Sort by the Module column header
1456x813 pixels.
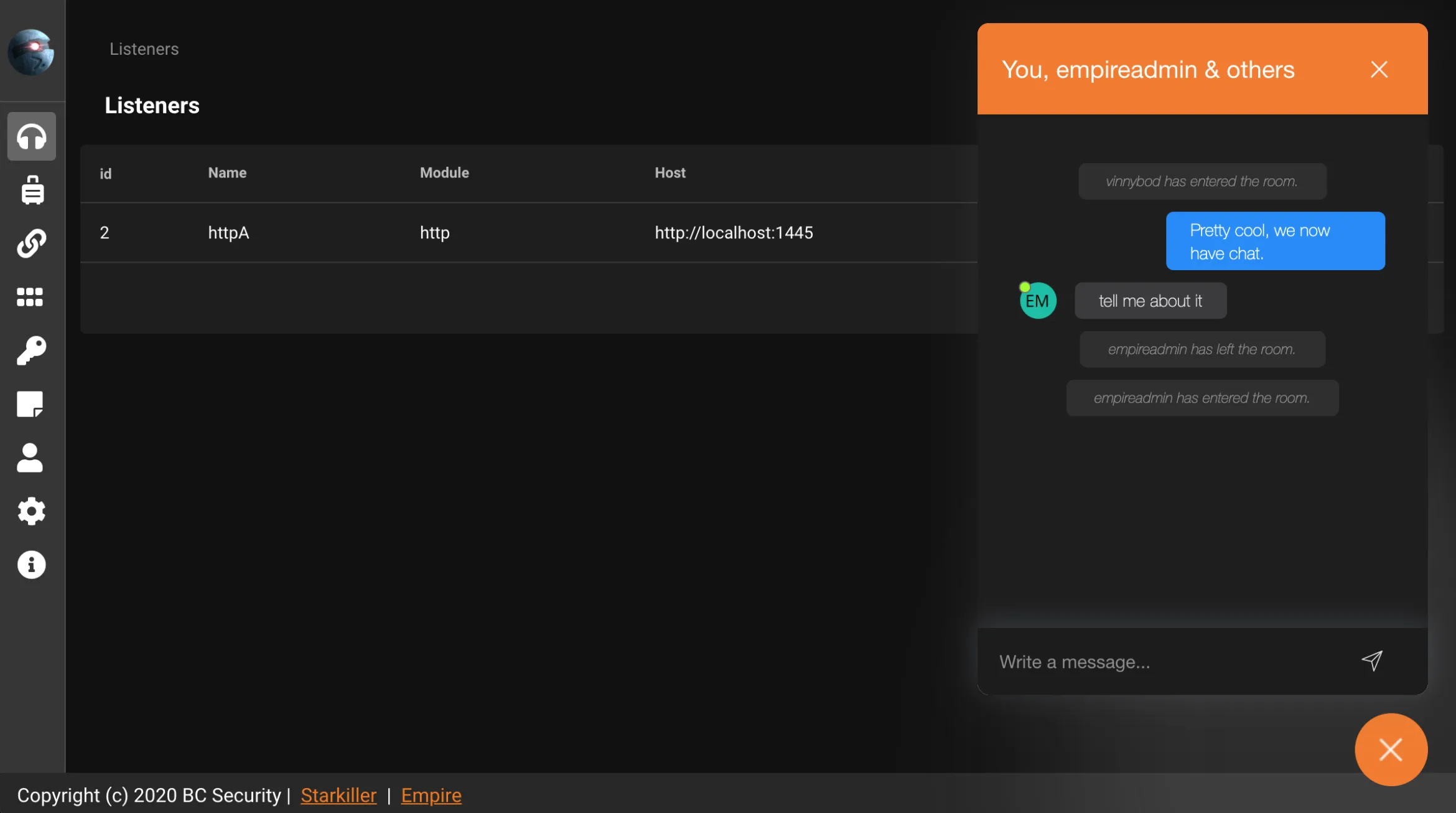[x=444, y=172]
